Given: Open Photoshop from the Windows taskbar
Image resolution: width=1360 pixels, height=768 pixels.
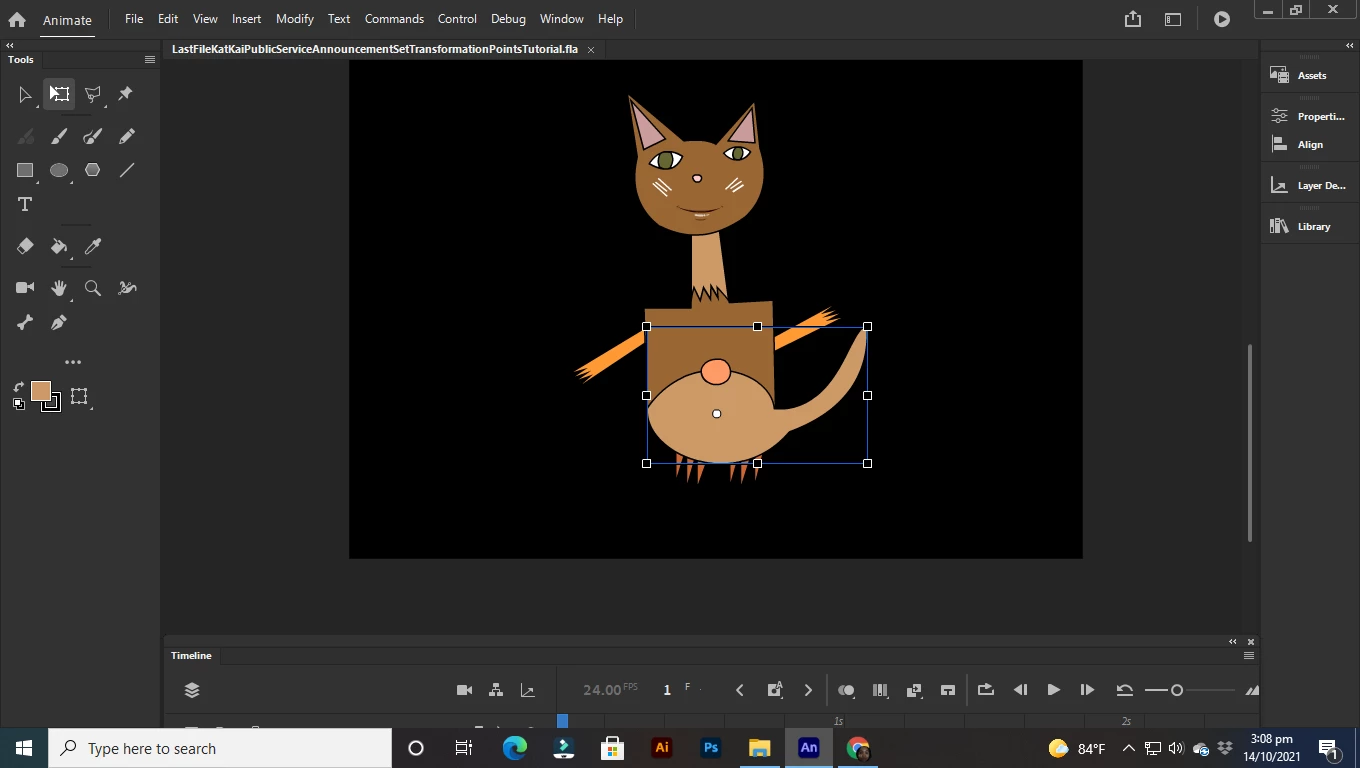Looking at the screenshot, I should [711, 748].
